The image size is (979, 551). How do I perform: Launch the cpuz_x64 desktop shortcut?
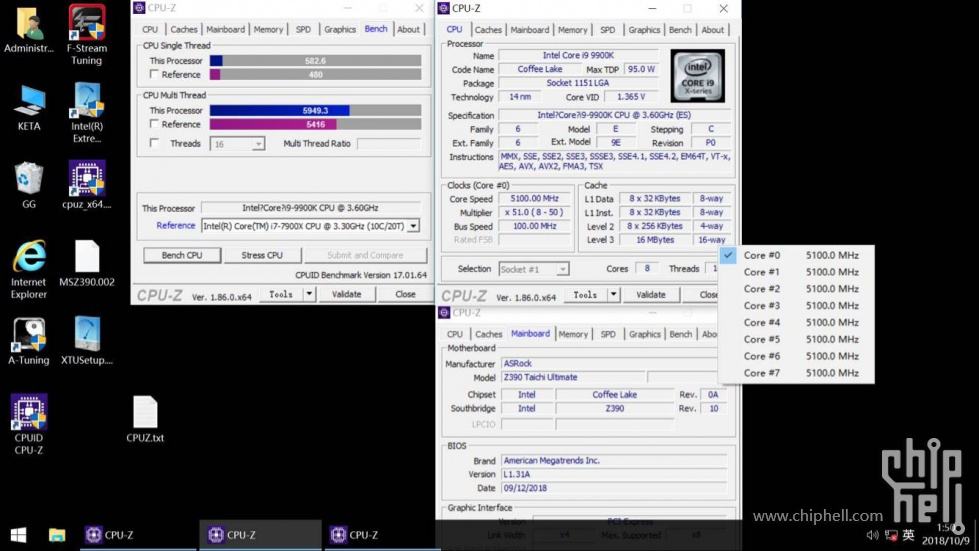click(x=87, y=185)
